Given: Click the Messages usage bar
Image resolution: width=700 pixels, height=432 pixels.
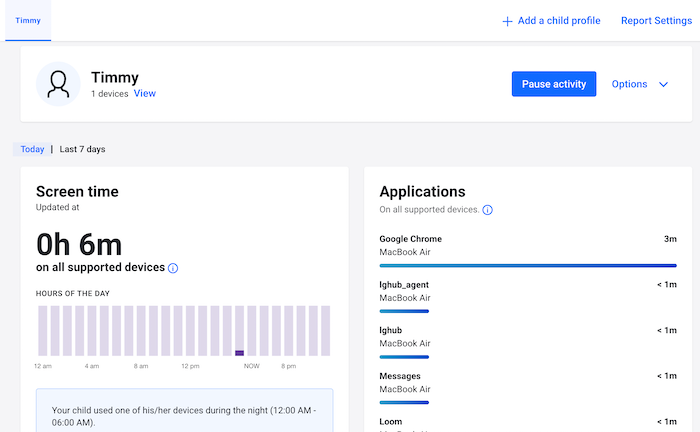Looking at the screenshot, I should (x=404, y=403).
